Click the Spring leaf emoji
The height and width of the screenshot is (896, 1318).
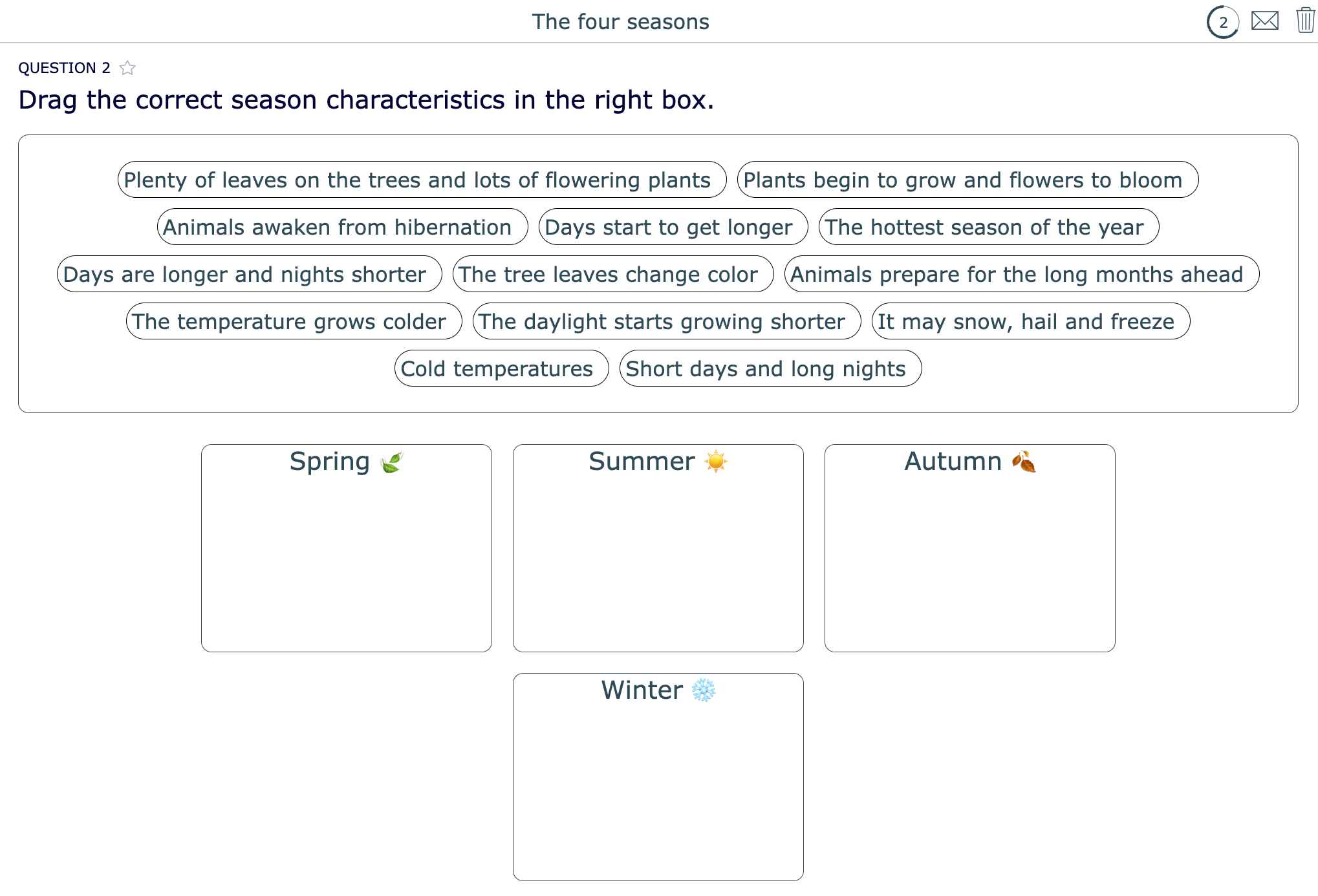tap(391, 462)
